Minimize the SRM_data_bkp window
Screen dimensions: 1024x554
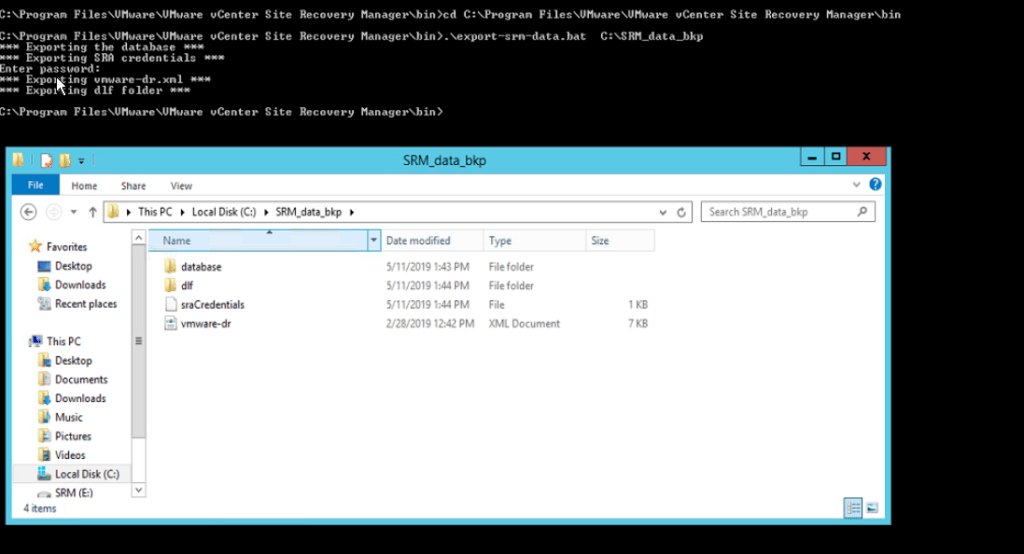(x=812, y=157)
